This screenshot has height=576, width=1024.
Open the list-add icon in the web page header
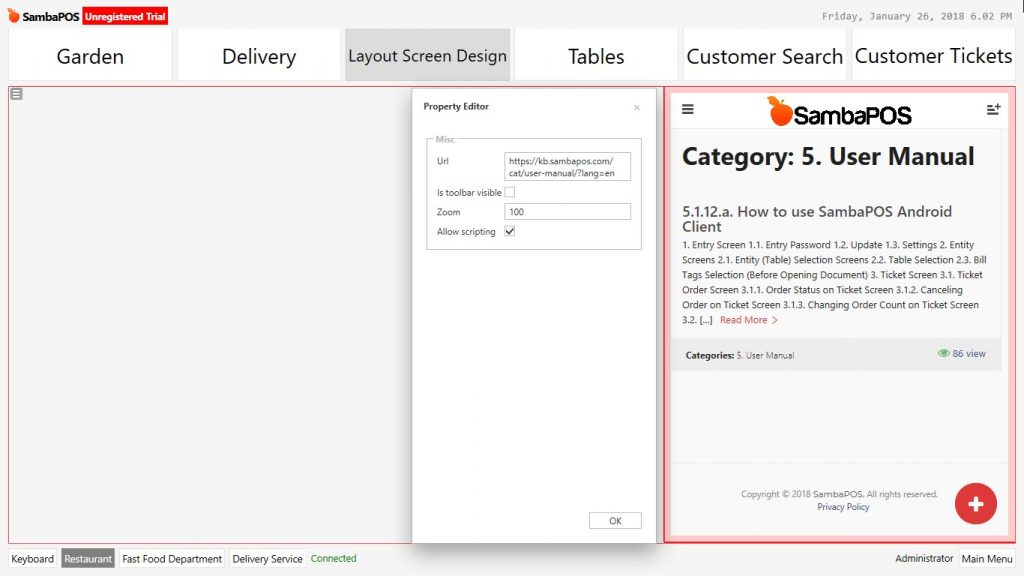(x=993, y=109)
